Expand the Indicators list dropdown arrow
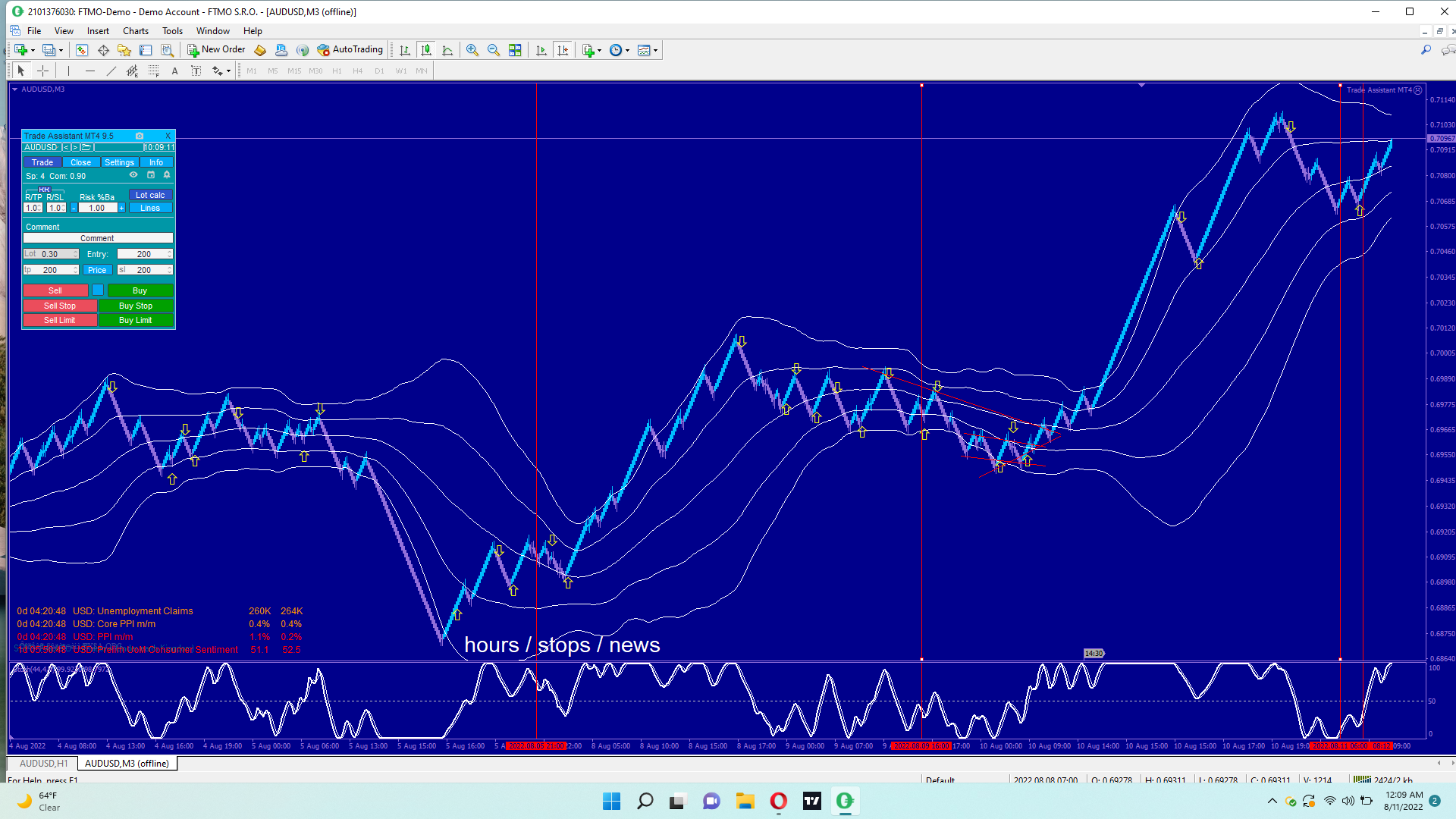1456x819 pixels. 599,51
